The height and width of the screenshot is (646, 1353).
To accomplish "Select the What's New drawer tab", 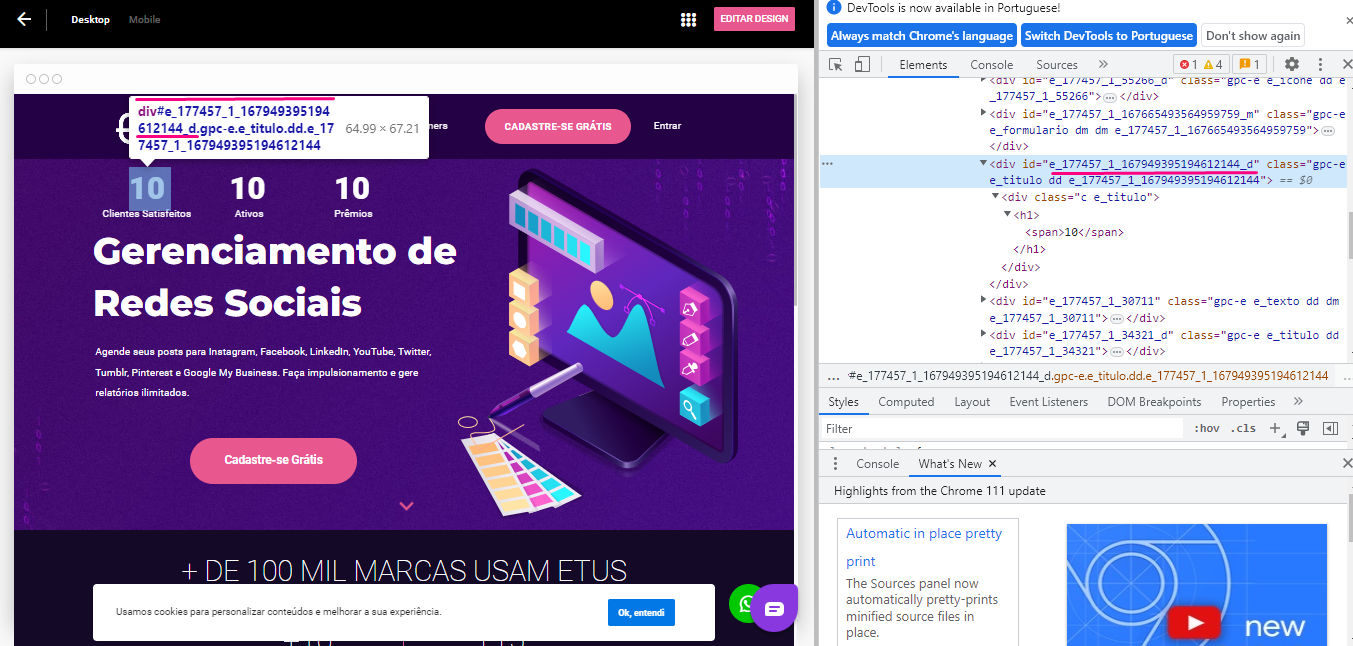I will coord(950,464).
